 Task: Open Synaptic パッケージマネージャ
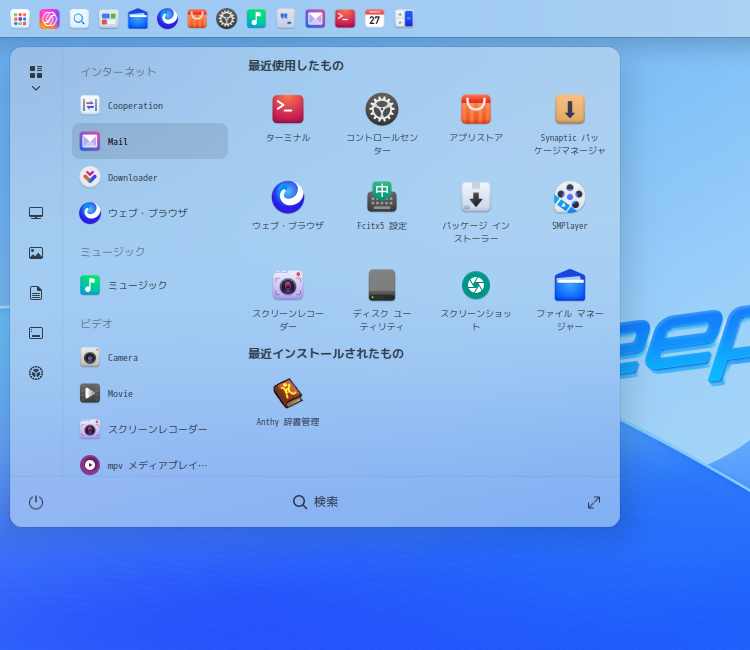click(570, 110)
